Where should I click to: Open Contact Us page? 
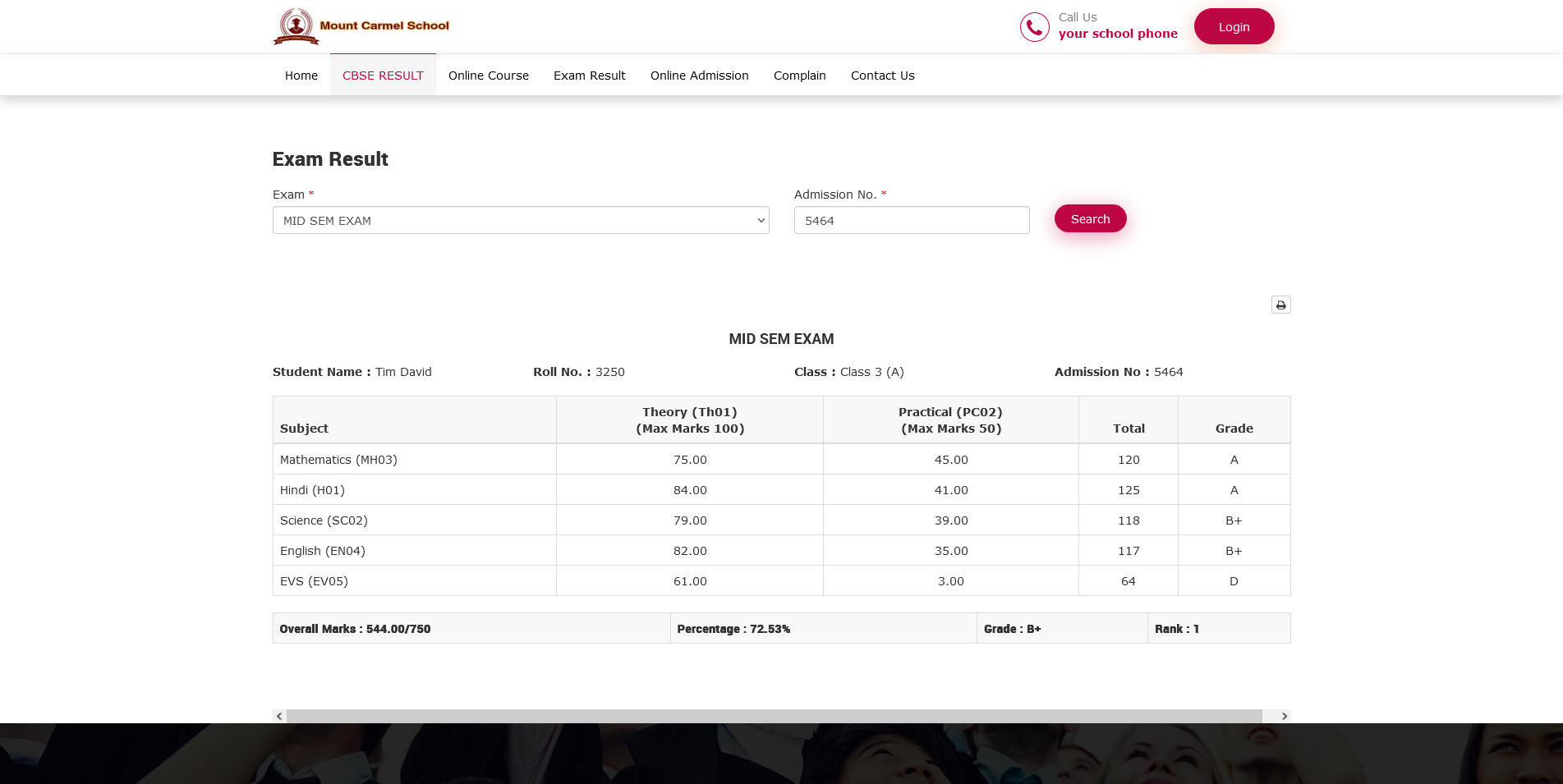coord(882,76)
